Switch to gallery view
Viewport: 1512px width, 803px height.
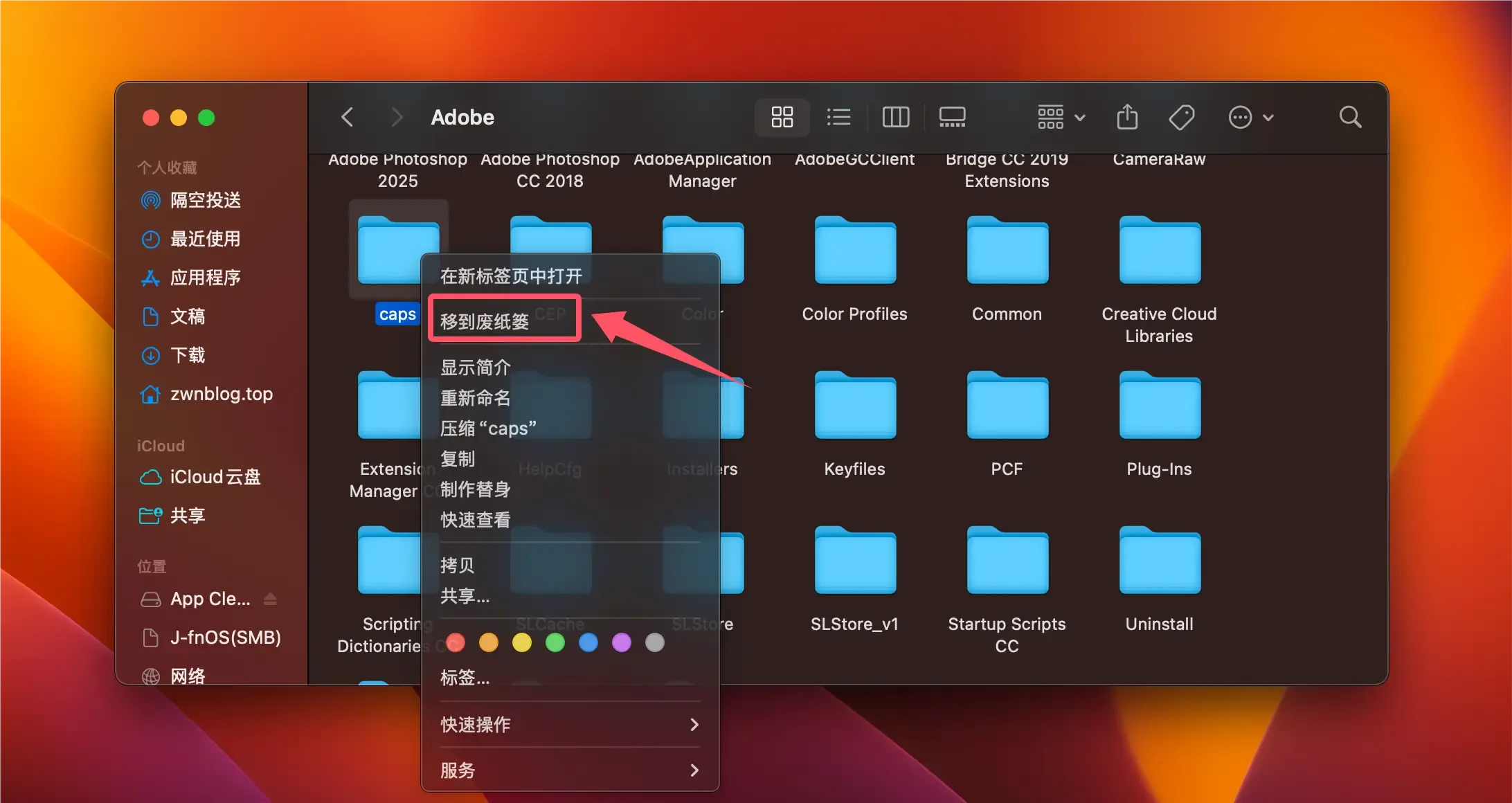[x=952, y=117]
